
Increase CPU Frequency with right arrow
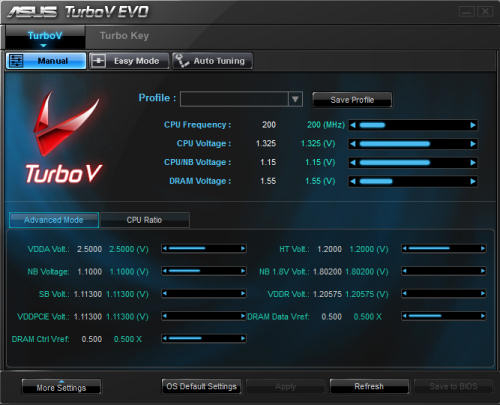tap(473, 125)
